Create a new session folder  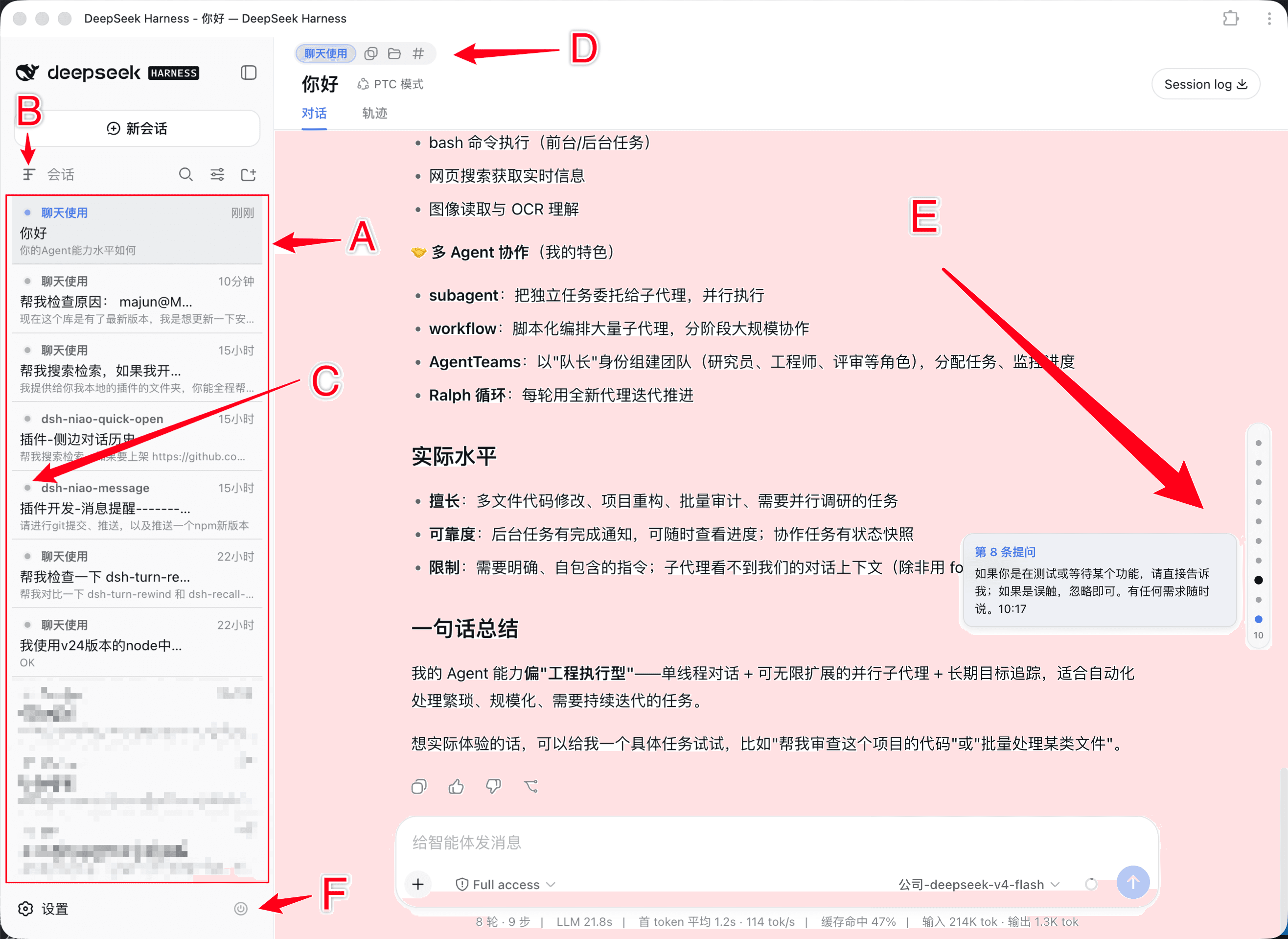[x=248, y=174]
